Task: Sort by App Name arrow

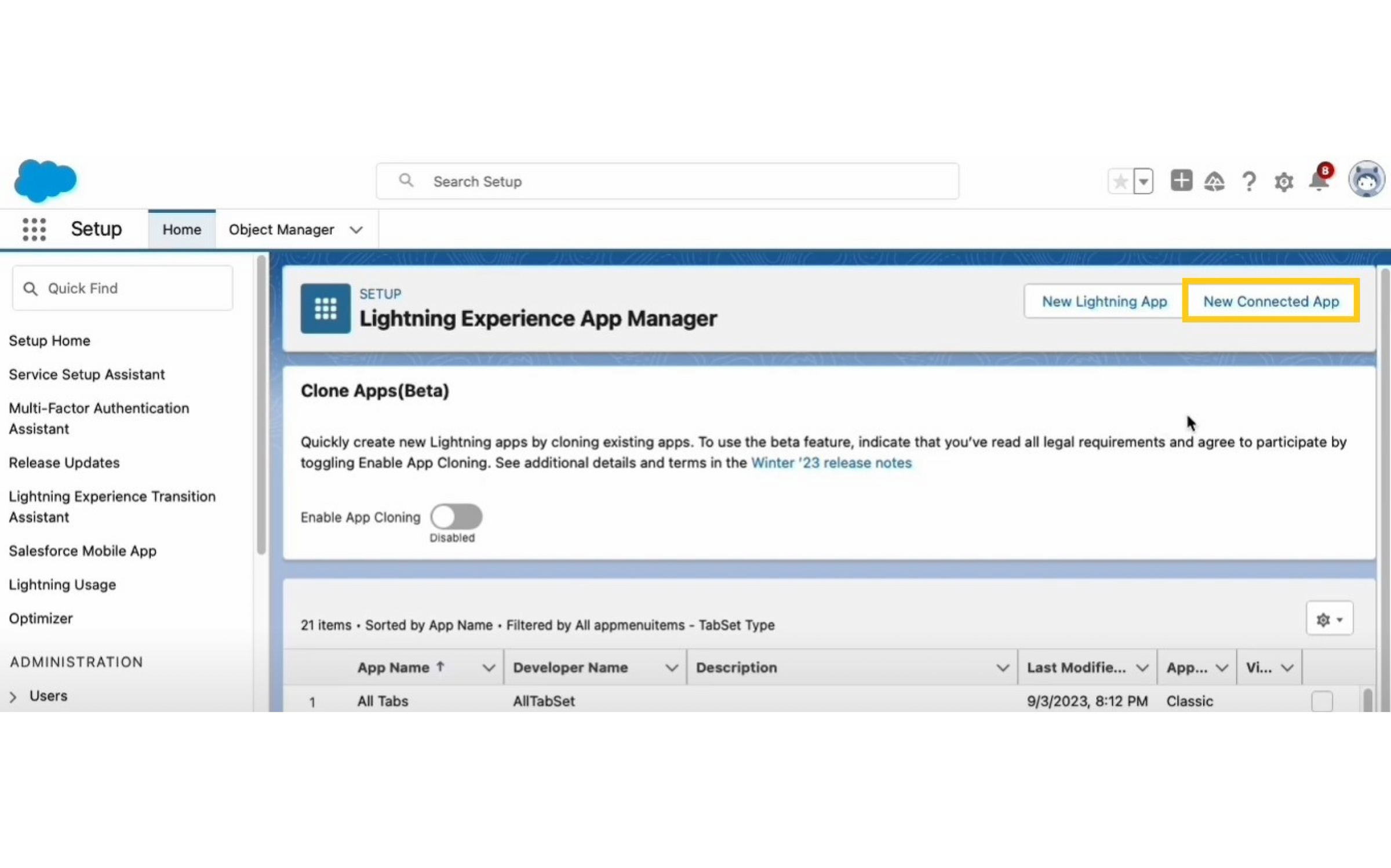Action: click(440, 667)
